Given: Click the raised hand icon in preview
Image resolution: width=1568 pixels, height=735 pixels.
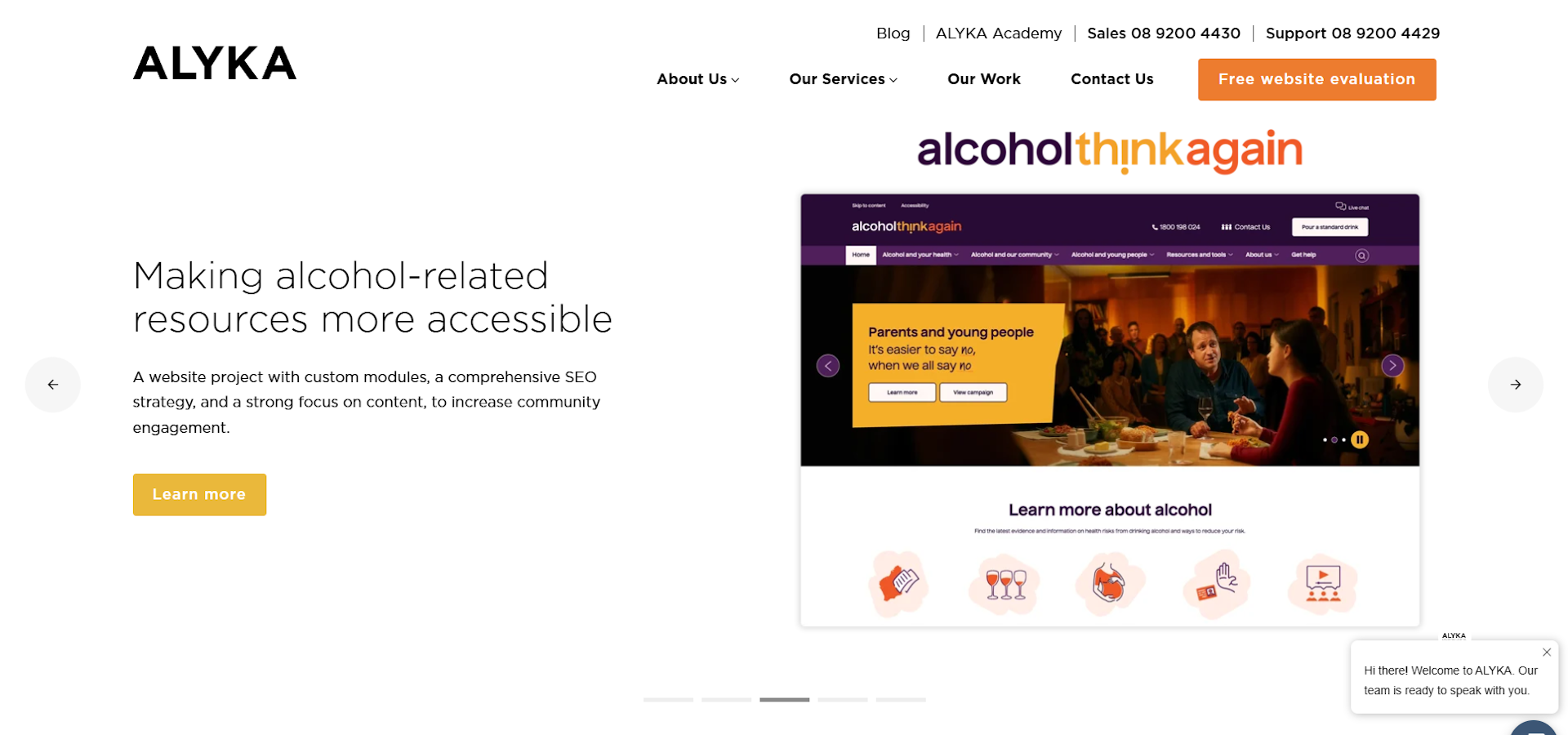Looking at the screenshot, I should tap(1217, 584).
